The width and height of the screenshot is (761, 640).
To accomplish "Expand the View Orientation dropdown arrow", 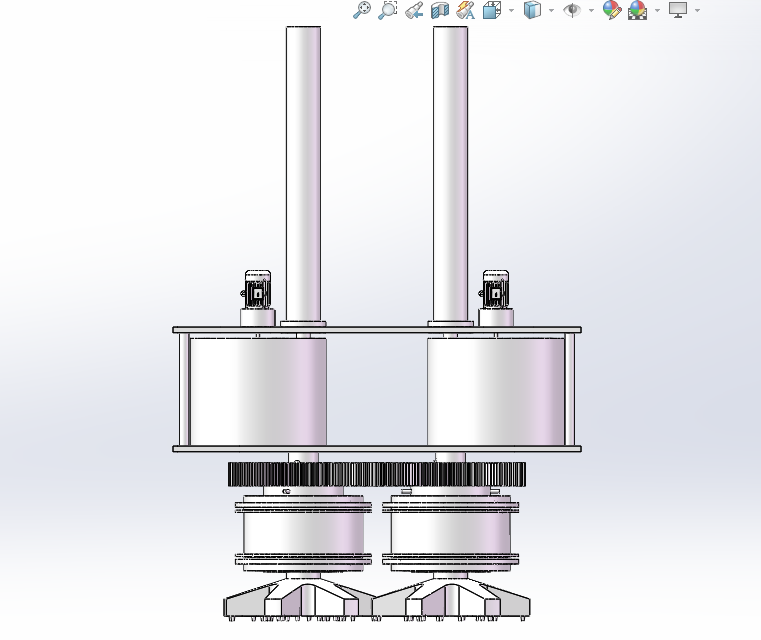I will (x=511, y=10).
